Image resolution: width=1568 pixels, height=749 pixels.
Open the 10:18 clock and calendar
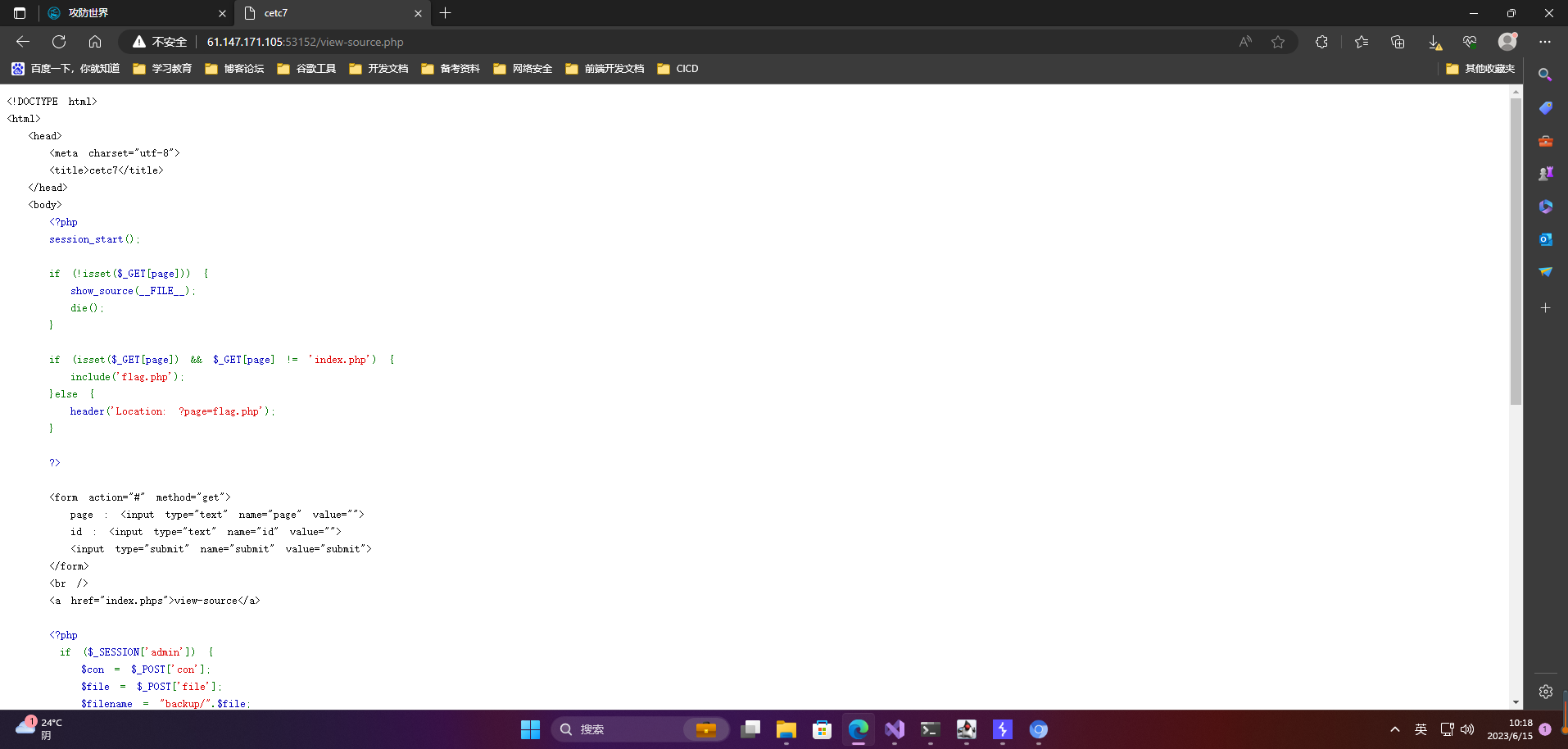[1510, 729]
